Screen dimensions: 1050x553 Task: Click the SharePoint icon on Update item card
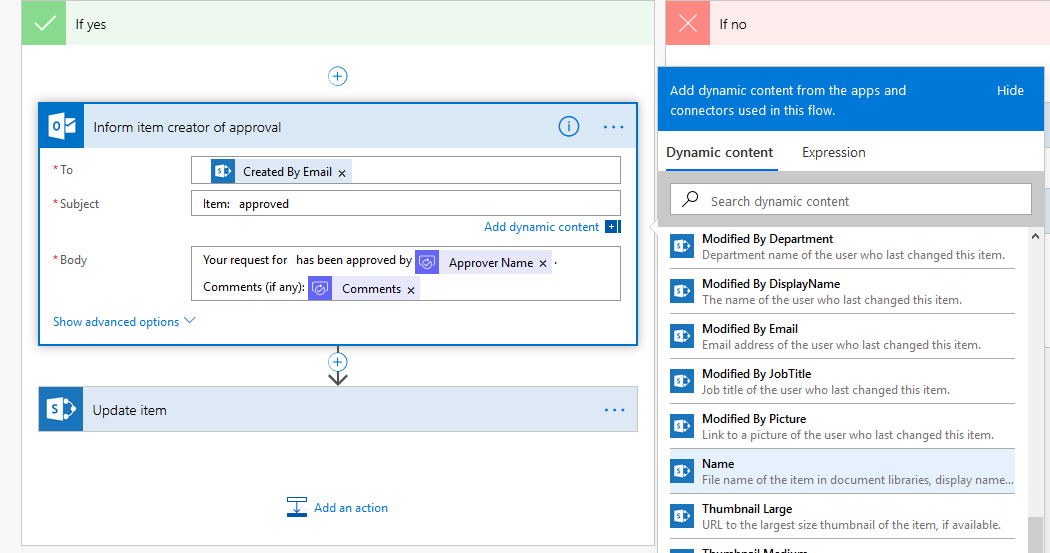click(x=61, y=410)
